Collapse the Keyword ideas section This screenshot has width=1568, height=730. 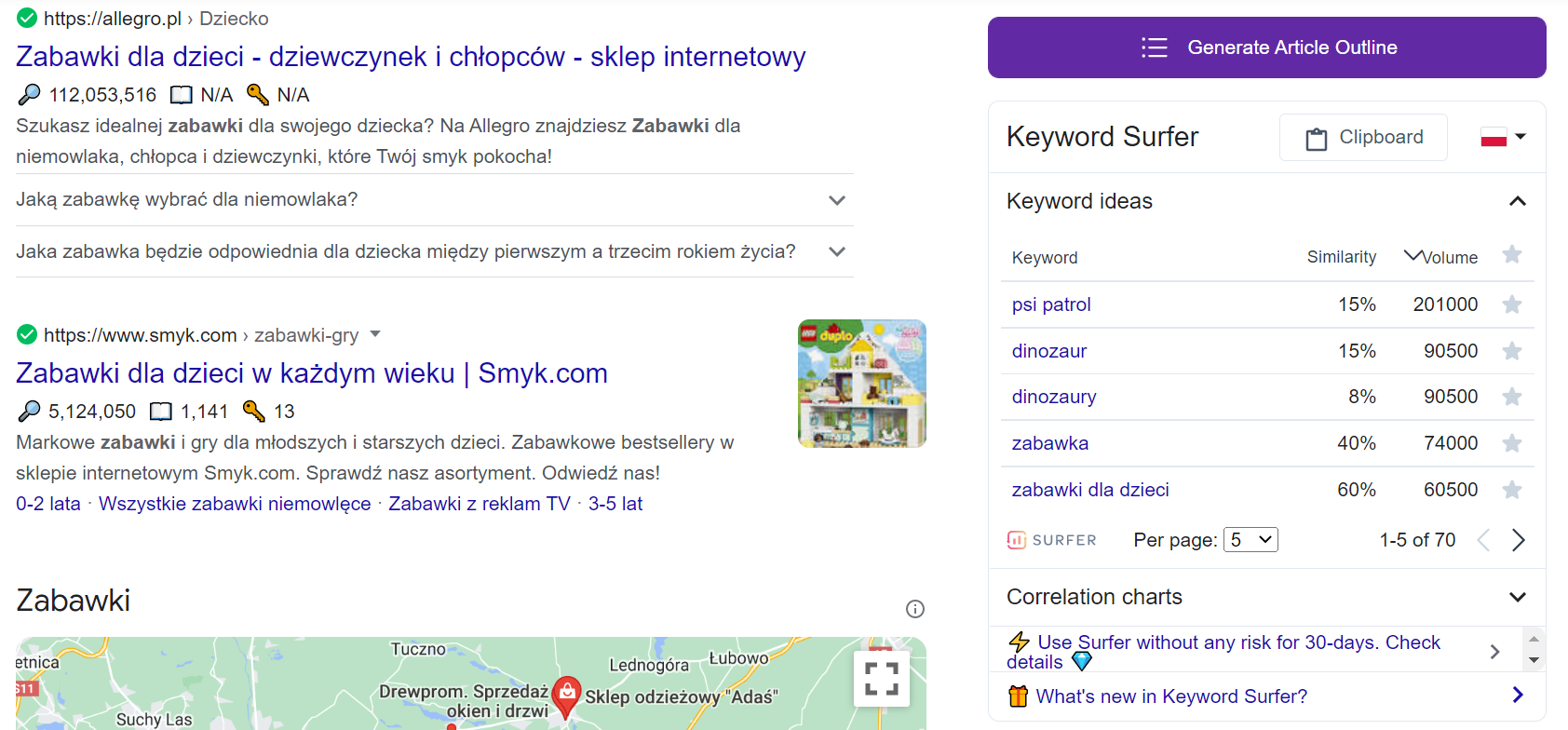point(1518,201)
